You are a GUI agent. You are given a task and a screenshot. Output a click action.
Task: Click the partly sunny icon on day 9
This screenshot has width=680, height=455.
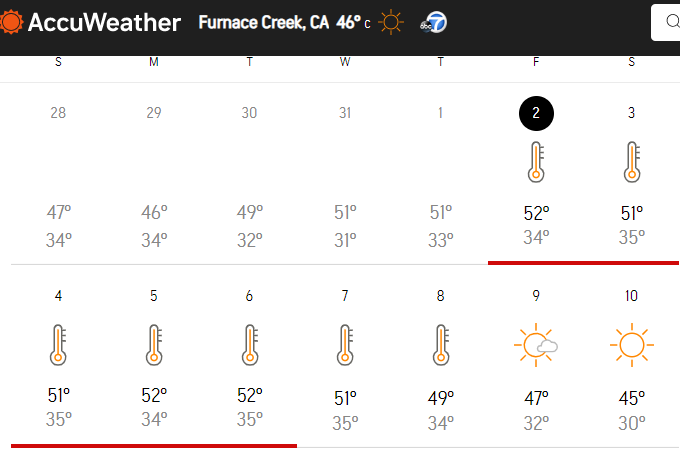pos(536,345)
